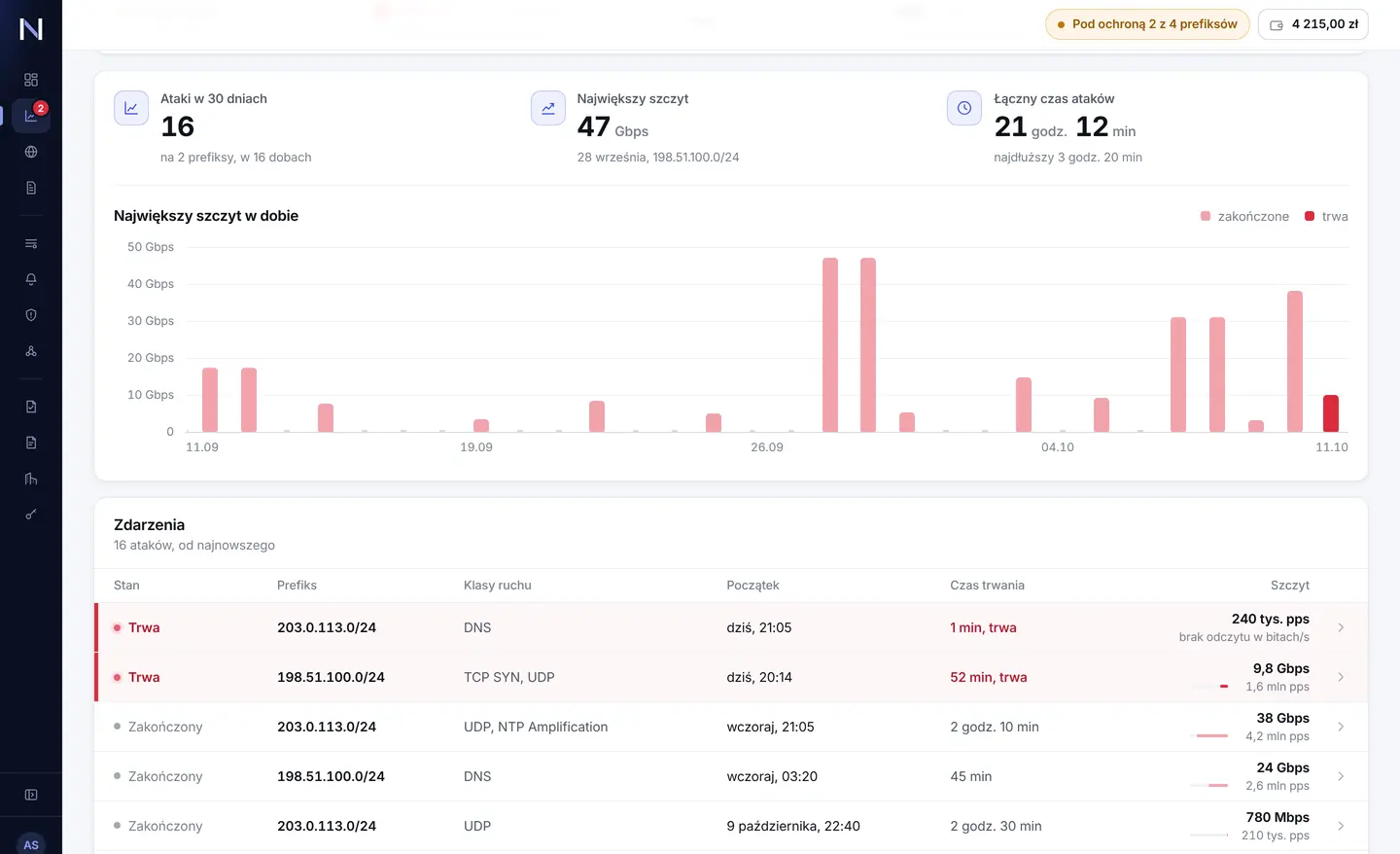Open the filter rules list icon in sidebar
This screenshot has height=854, width=1400.
[31, 243]
